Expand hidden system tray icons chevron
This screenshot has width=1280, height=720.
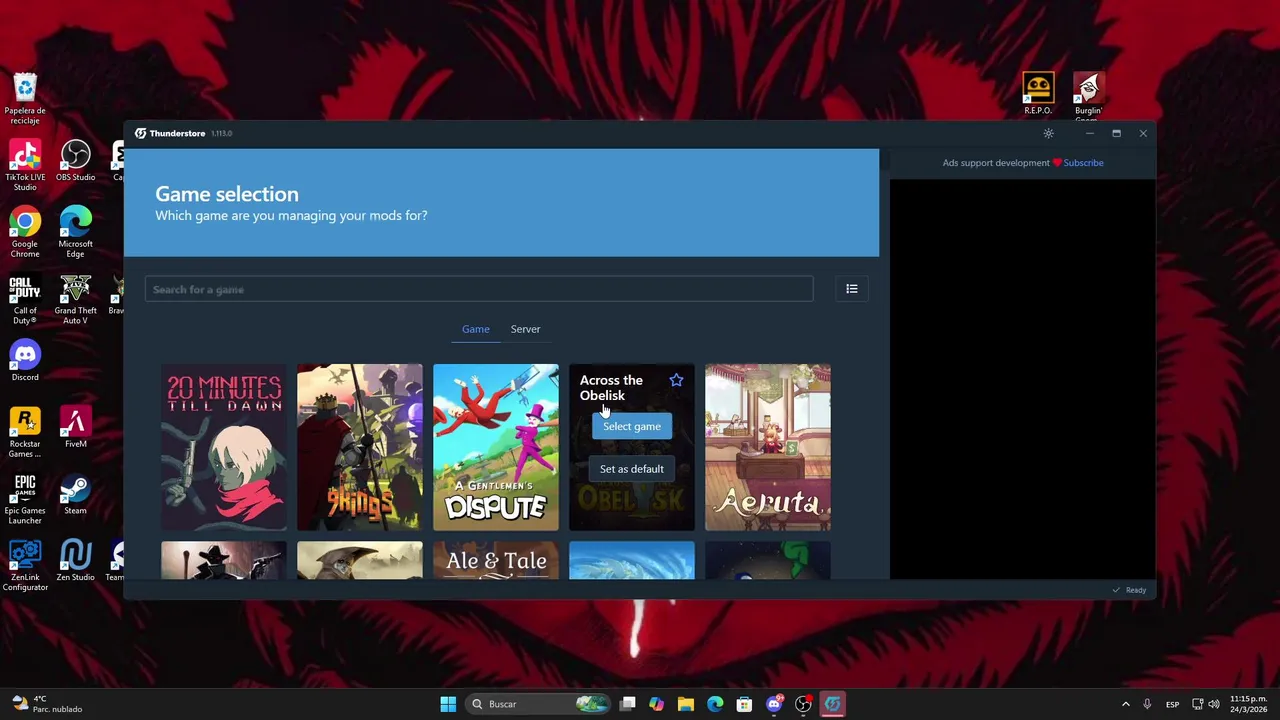(x=1125, y=704)
